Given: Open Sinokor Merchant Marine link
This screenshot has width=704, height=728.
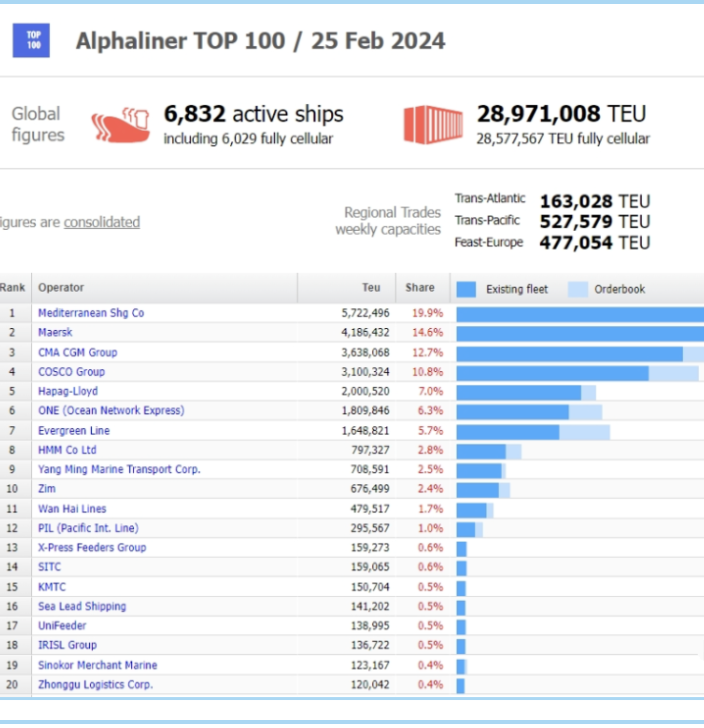Looking at the screenshot, I should (x=98, y=665).
